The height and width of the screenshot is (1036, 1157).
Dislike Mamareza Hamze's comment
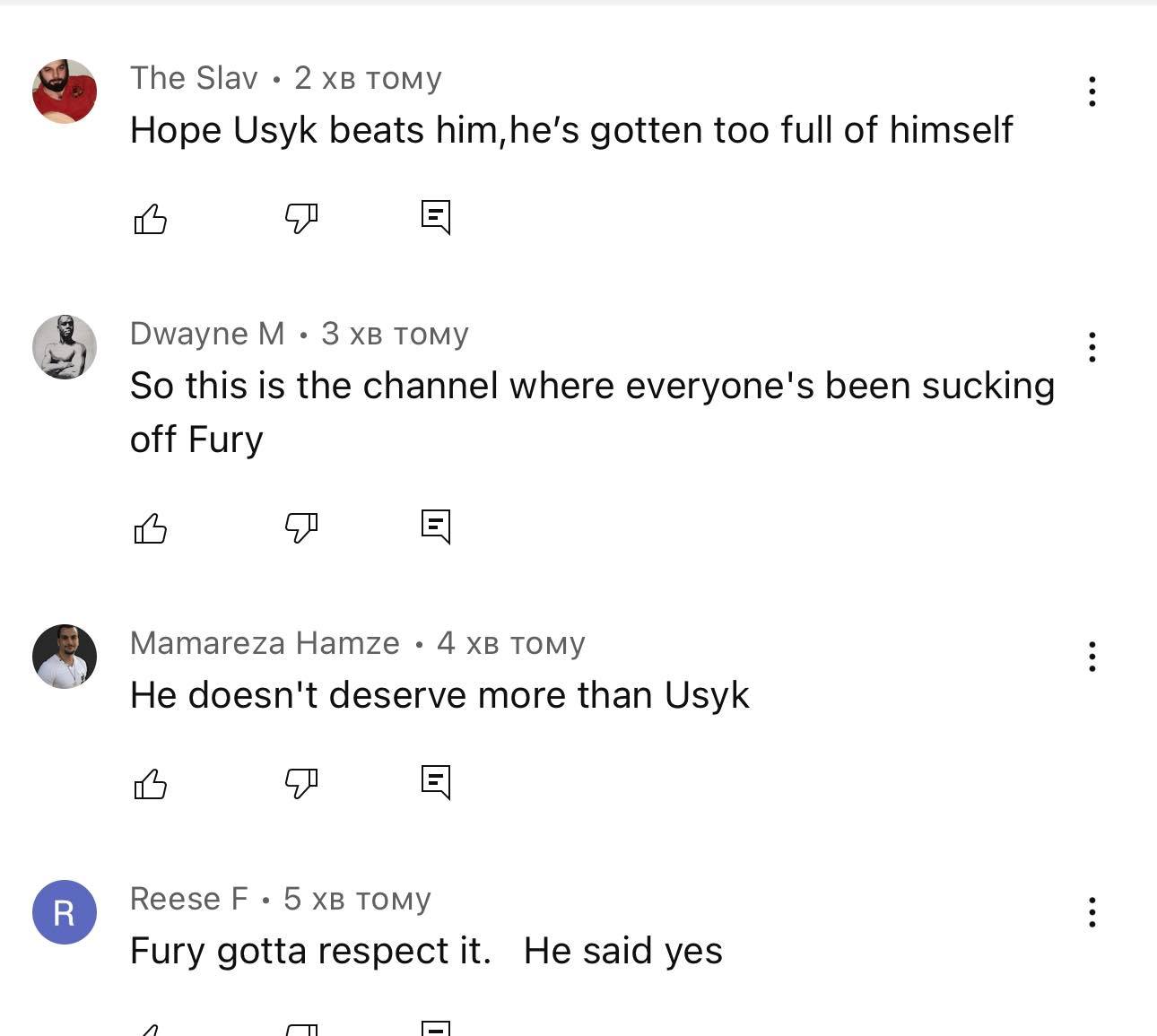tap(301, 783)
